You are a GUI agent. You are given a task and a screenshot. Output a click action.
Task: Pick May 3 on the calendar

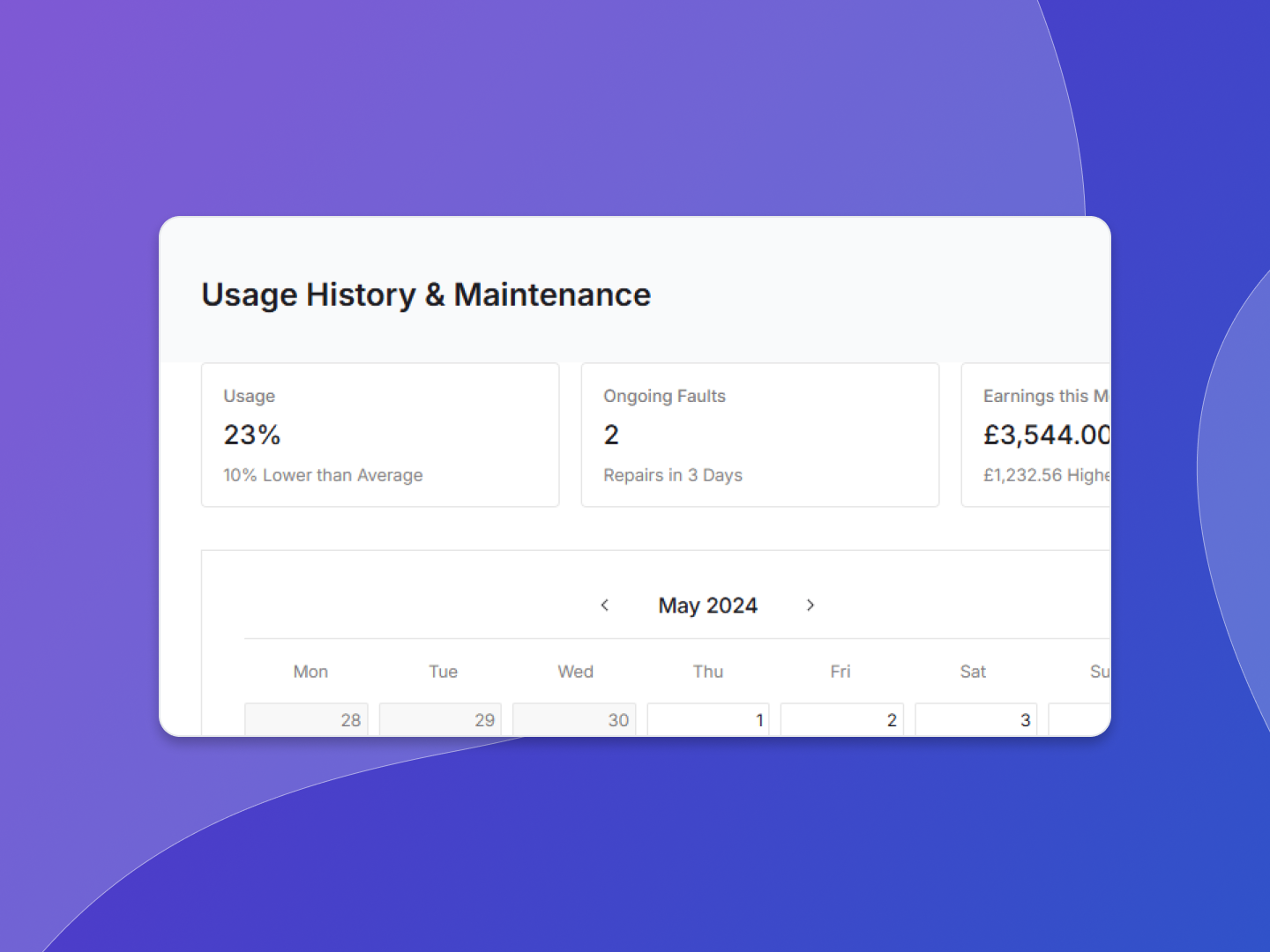click(976, 719)
